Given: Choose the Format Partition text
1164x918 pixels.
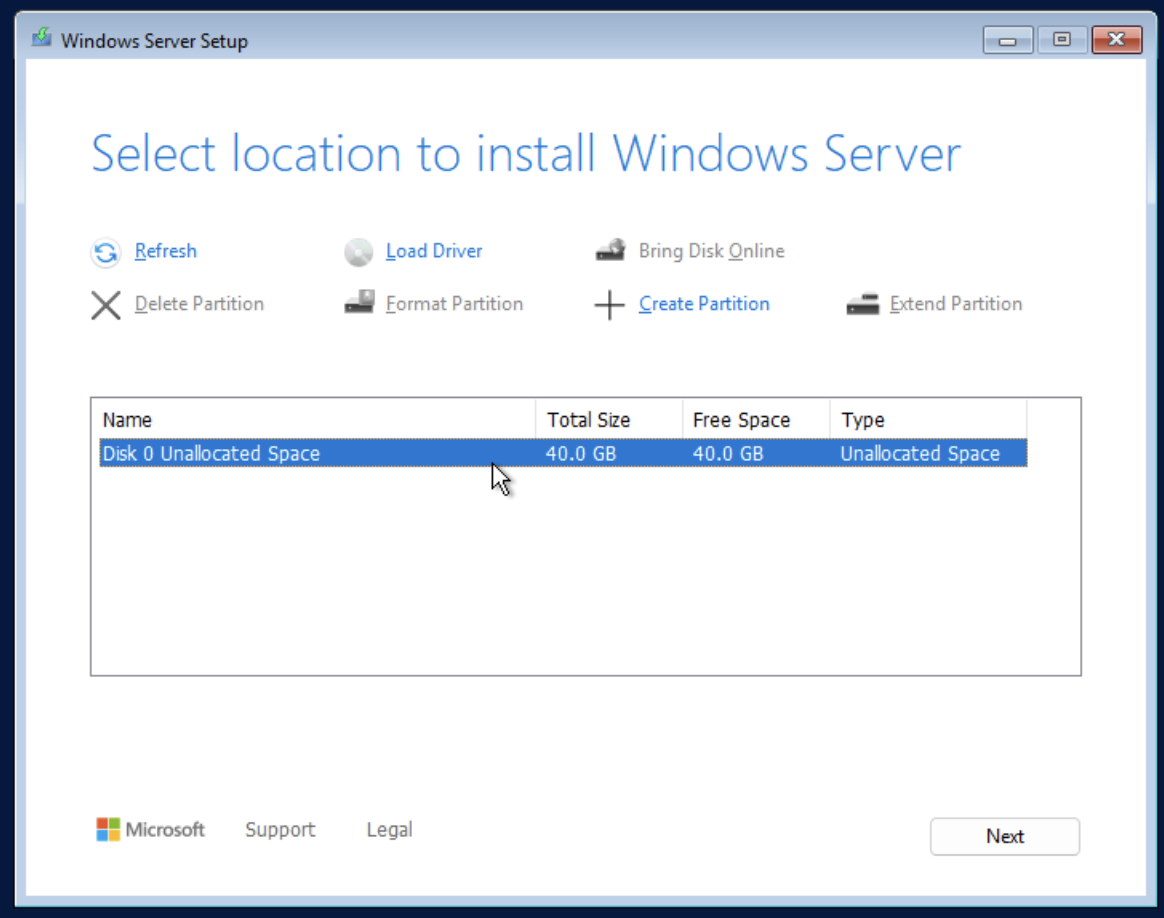Looking at the screenshot, I should coord(454,304).
